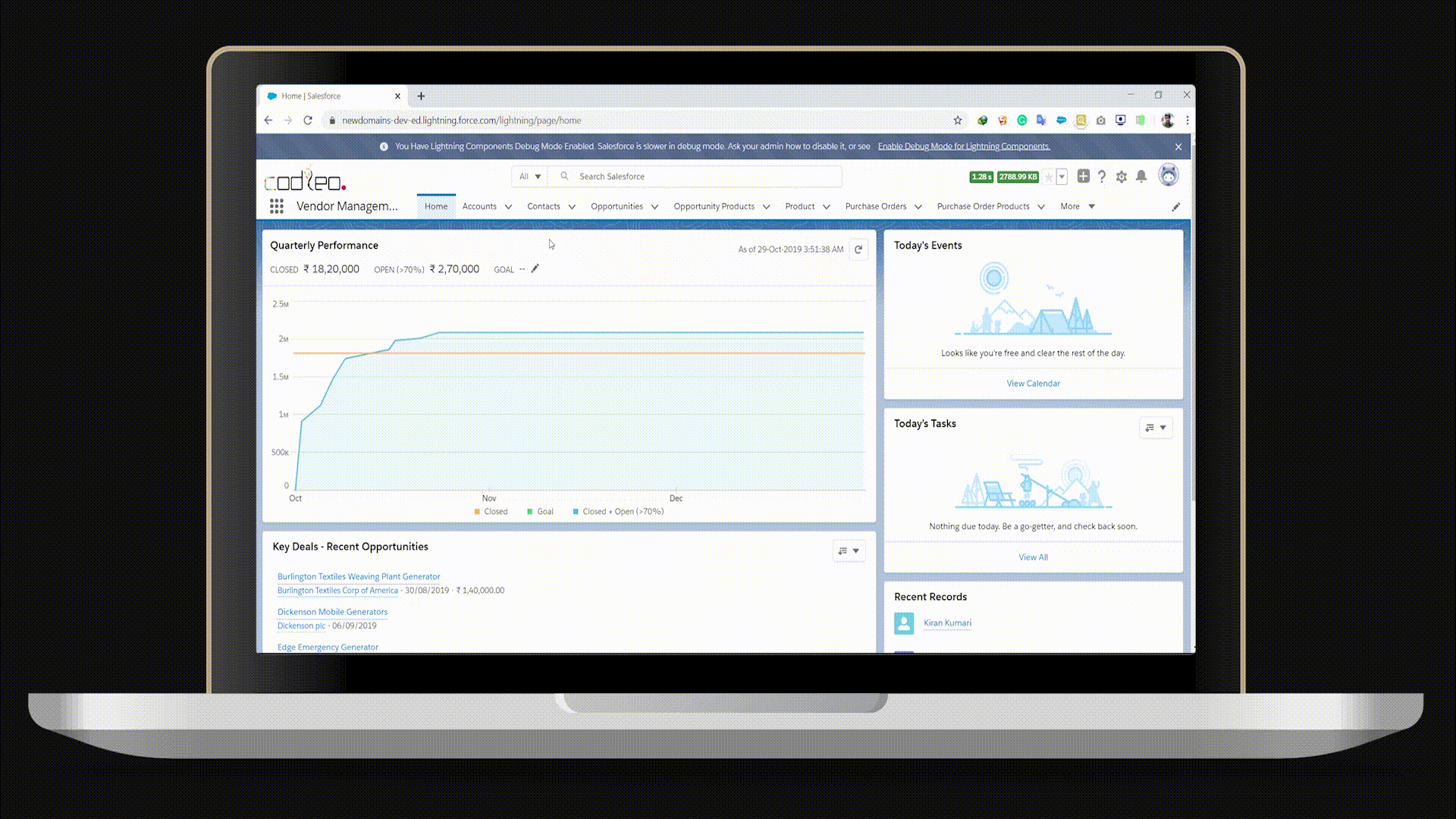Click the browser forward arrow
This screenshot has width=1456, height=819.
tap(287, 121)
